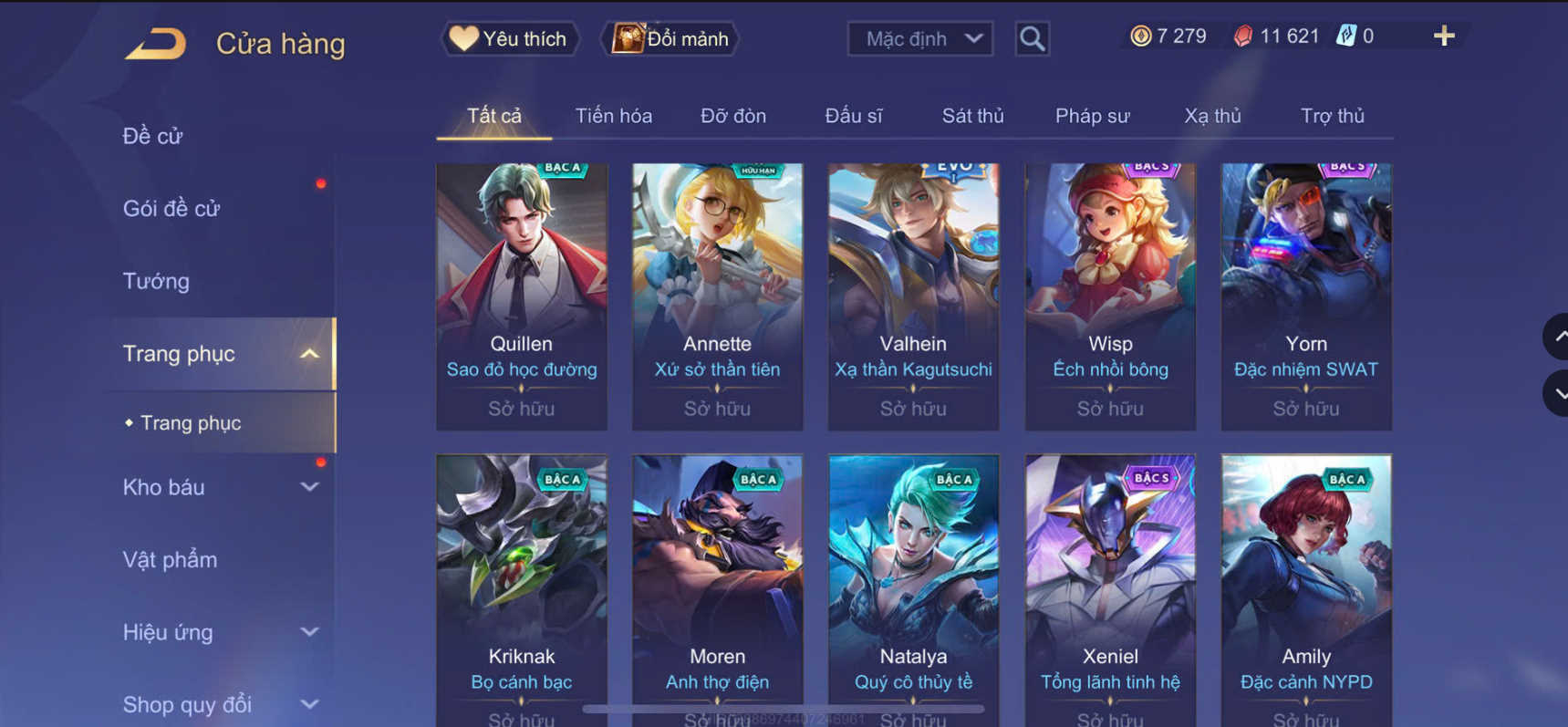This screenshot has width=1568, height=727.
Task: Open the search magnifier icon
Action: [x=1032, y=38]
